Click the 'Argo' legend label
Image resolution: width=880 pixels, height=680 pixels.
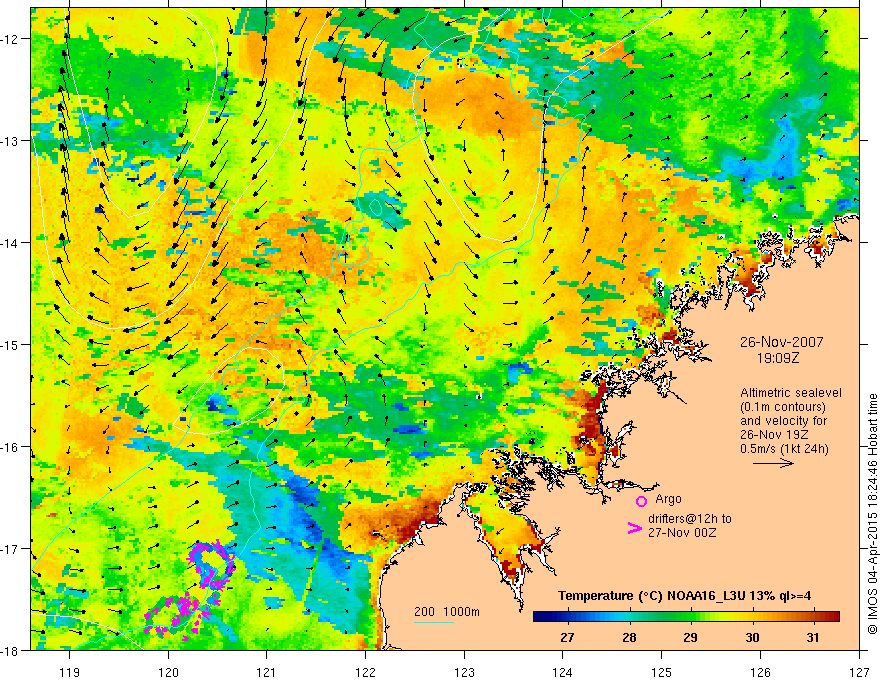pos(668,499)
